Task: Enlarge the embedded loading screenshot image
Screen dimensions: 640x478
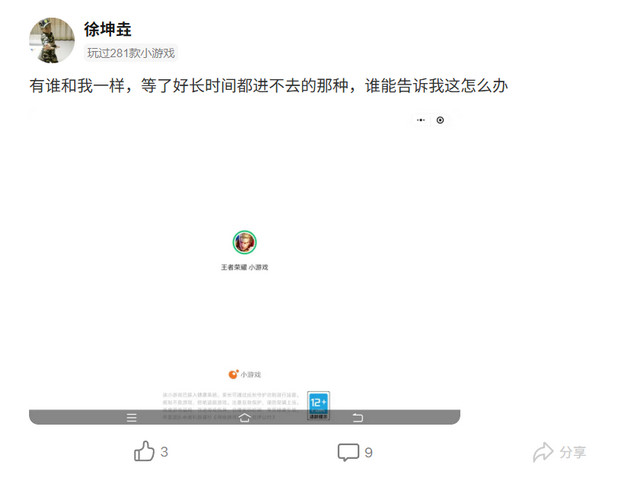Action: (244, 267)
